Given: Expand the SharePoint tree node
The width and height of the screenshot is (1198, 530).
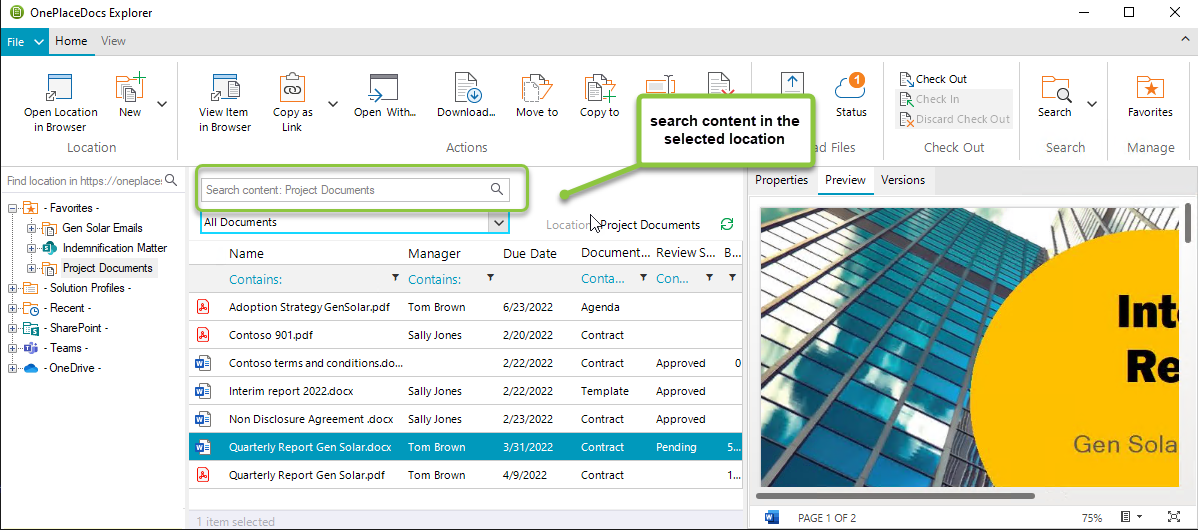Looking at the screenshot, I should tap(11, 328).
